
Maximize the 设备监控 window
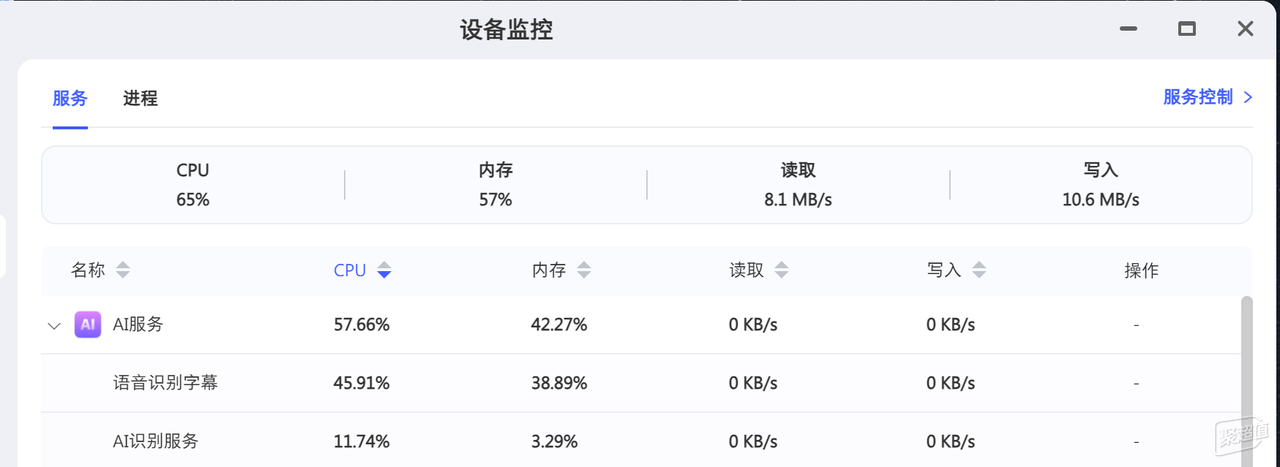pyautogui.click(x=1187, y=29)
